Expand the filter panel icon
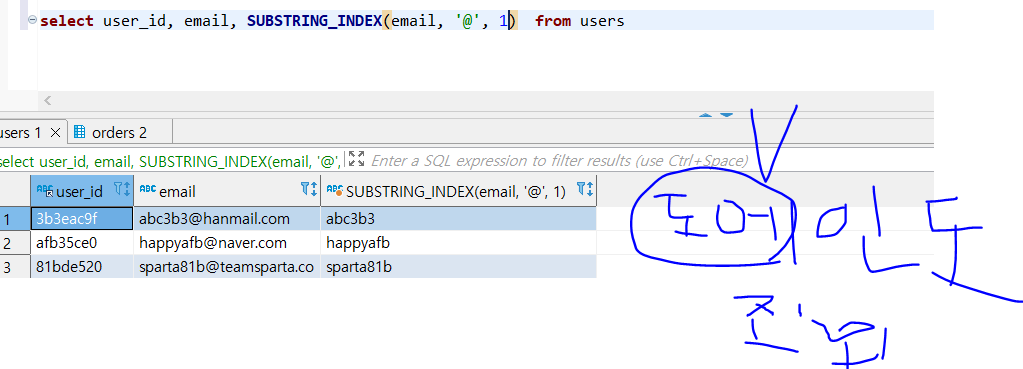The height and width of the screenshot is (369, 1023). point(356,158)
